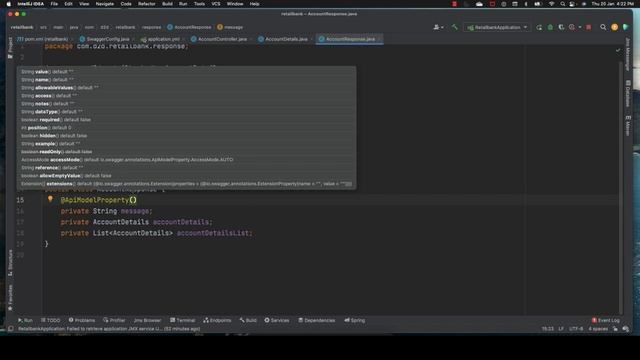Image resolution: width=640 pixels, height=360 pixels.
Task: Open the RetailbankApplication run configuration dropdown
Action: (497, 27)
